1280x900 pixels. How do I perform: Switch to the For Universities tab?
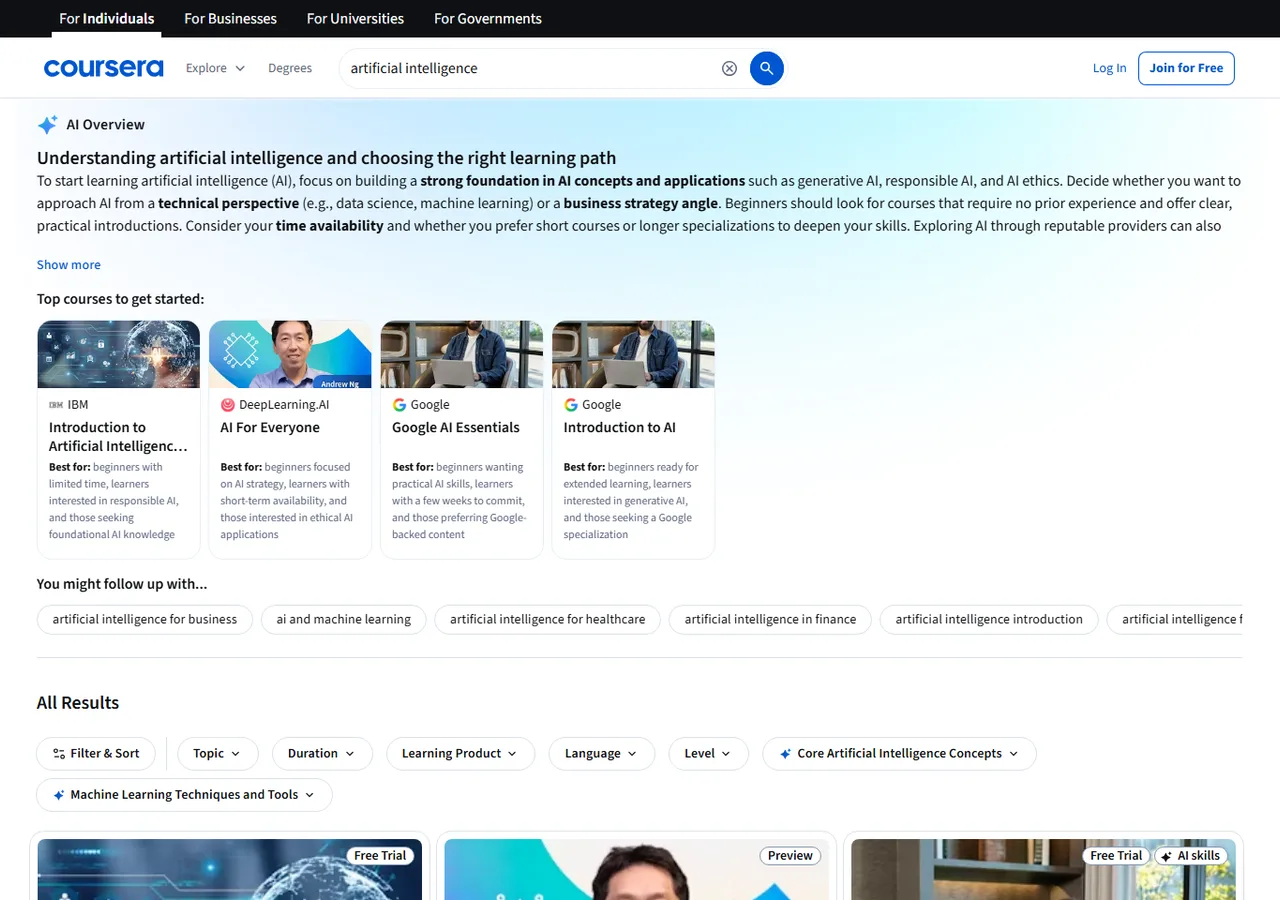tap(356, 18)
